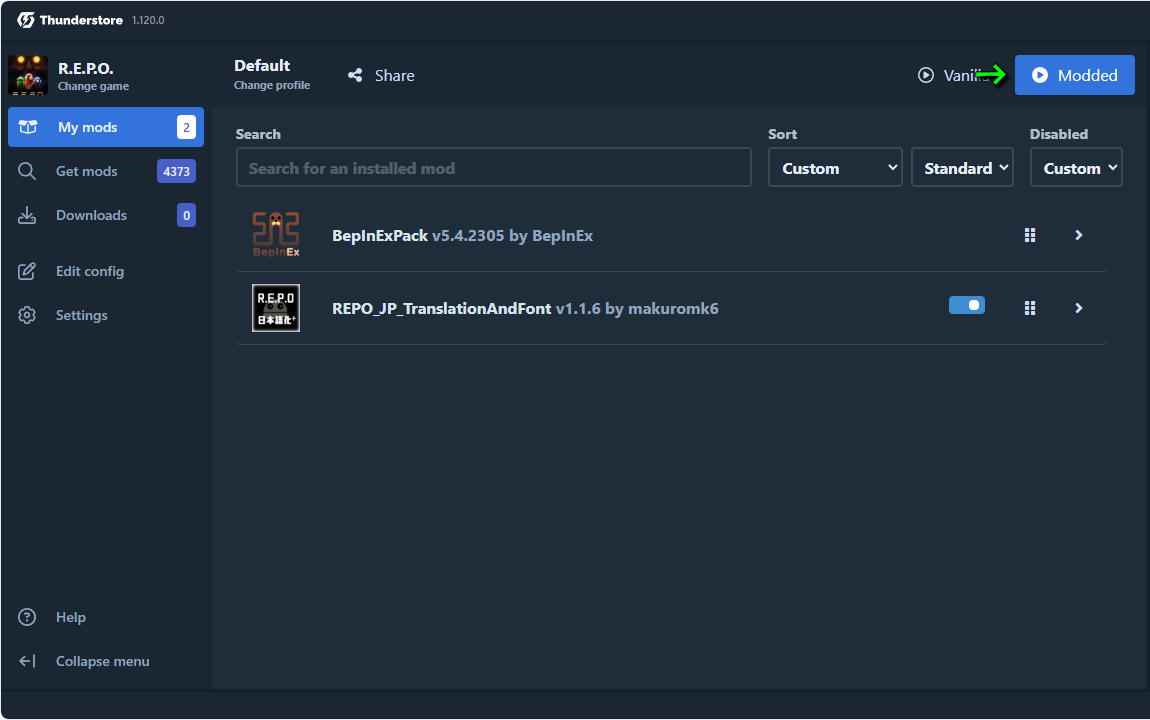Screen dimensions: 1150x720
Task: Click the version number 1.120.0
Action: pyautogui.click(x=148, y=21)
